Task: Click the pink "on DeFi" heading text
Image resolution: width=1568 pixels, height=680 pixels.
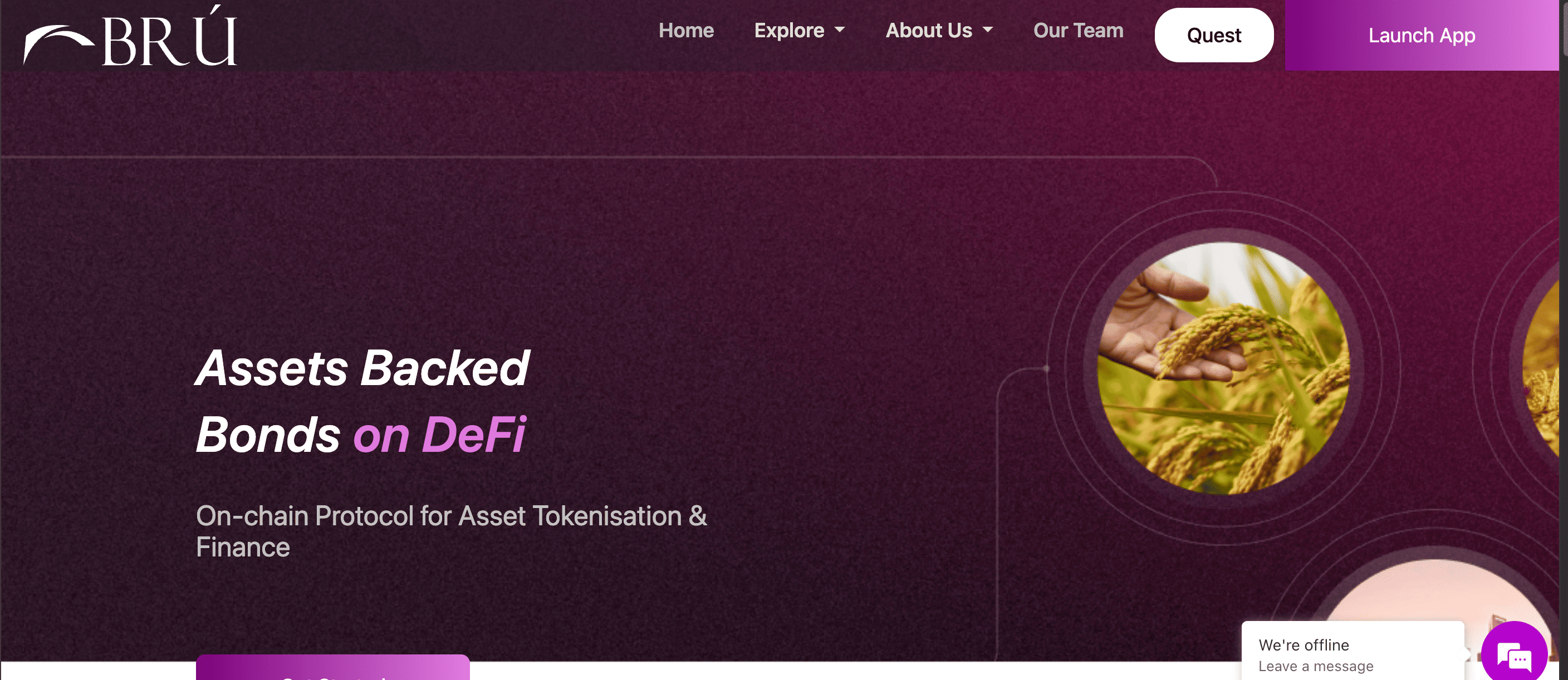Action: (x=439, y=435)
